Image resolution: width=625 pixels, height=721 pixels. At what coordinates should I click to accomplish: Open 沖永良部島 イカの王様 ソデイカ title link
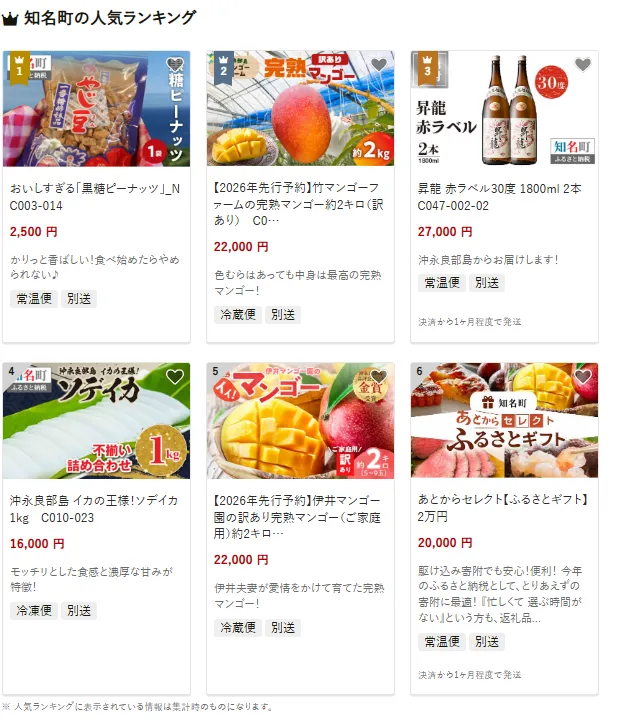pyautogui.click(x=94, y=509)
